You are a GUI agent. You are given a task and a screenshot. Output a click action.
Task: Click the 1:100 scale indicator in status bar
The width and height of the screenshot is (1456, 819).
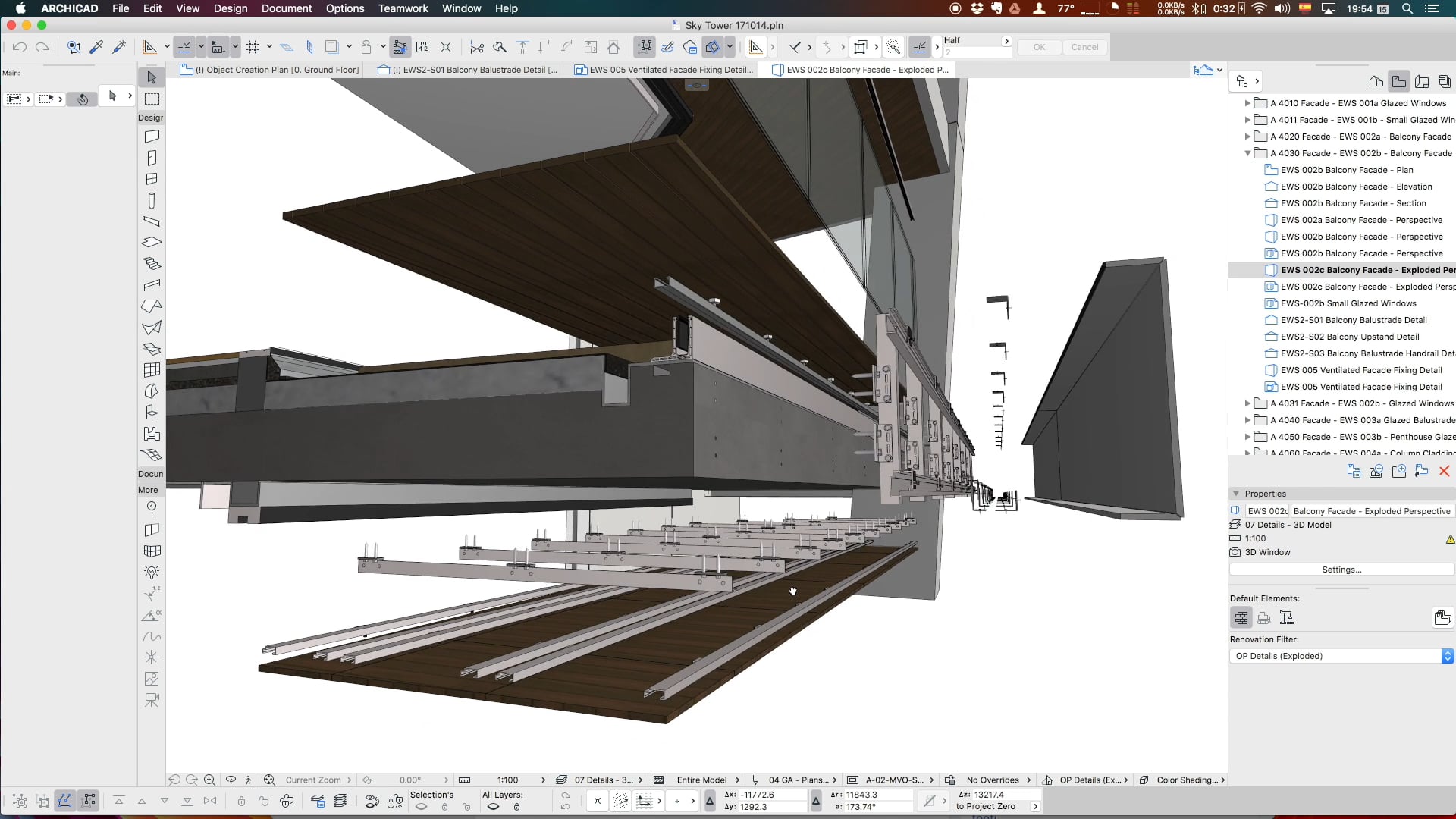506,779
